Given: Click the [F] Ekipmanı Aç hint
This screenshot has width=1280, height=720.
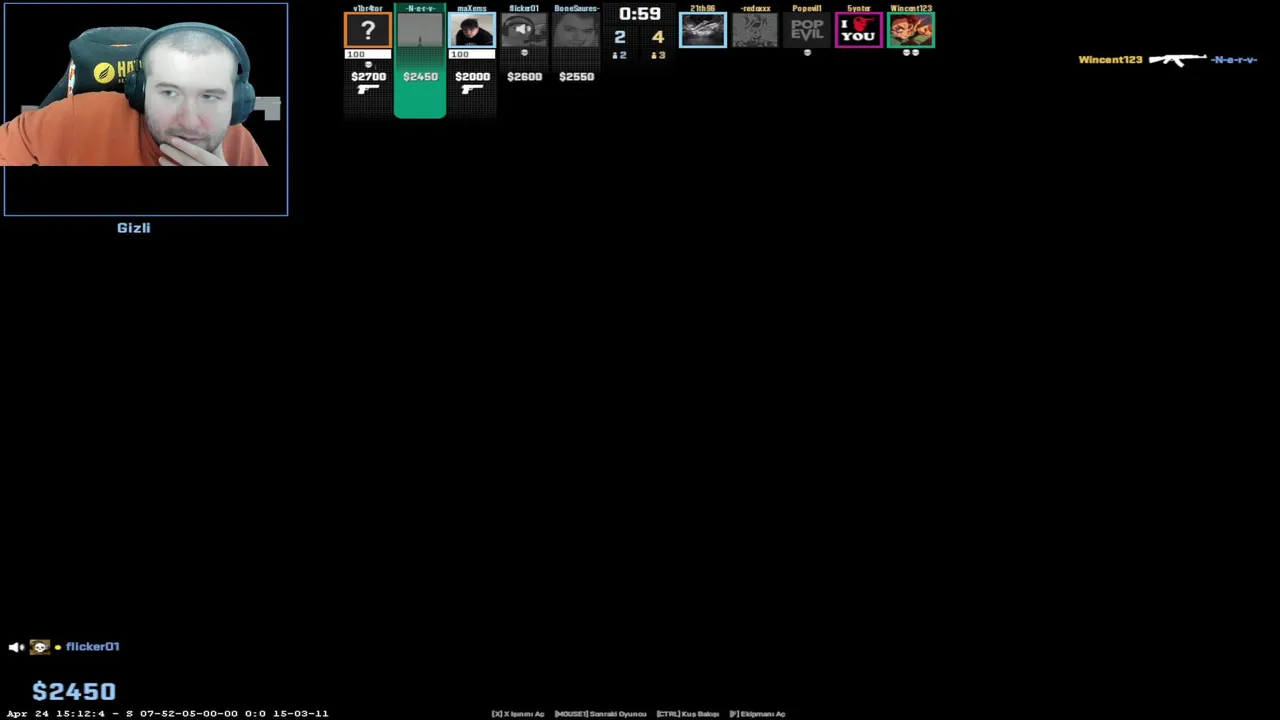Looking at the screenshot, I should tap(757, 714).
